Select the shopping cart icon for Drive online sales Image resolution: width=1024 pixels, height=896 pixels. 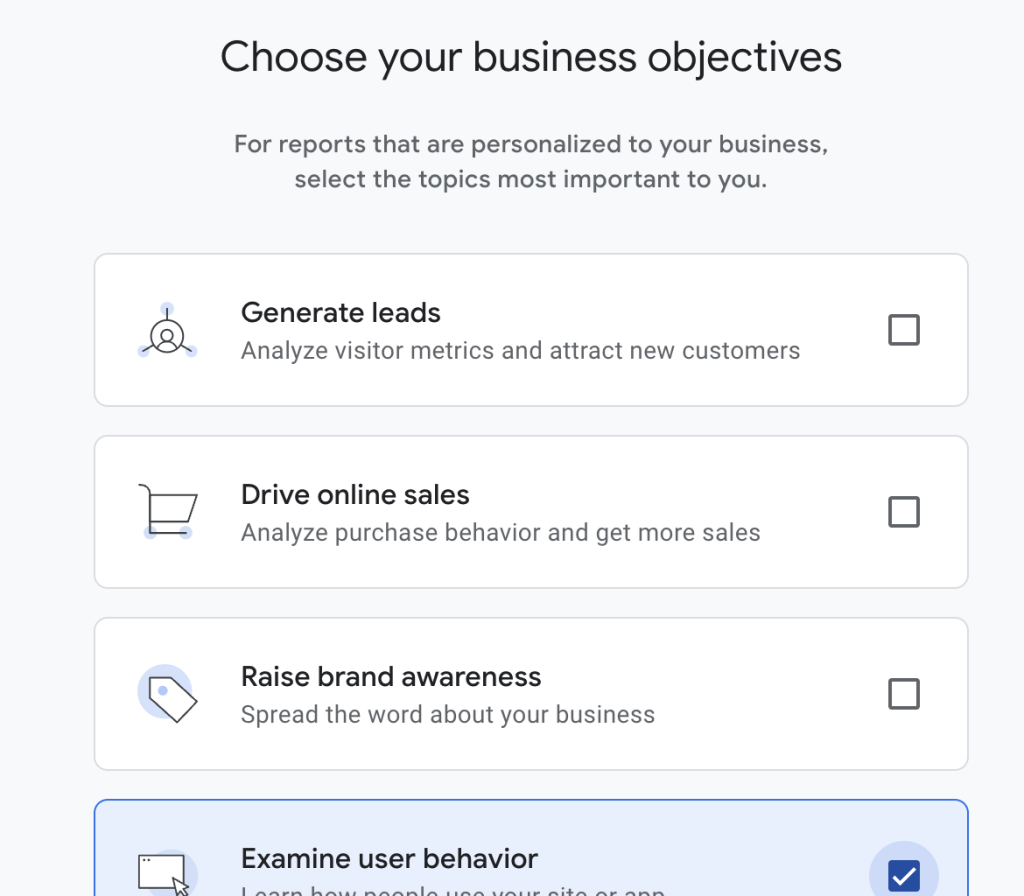pos(166,508)
